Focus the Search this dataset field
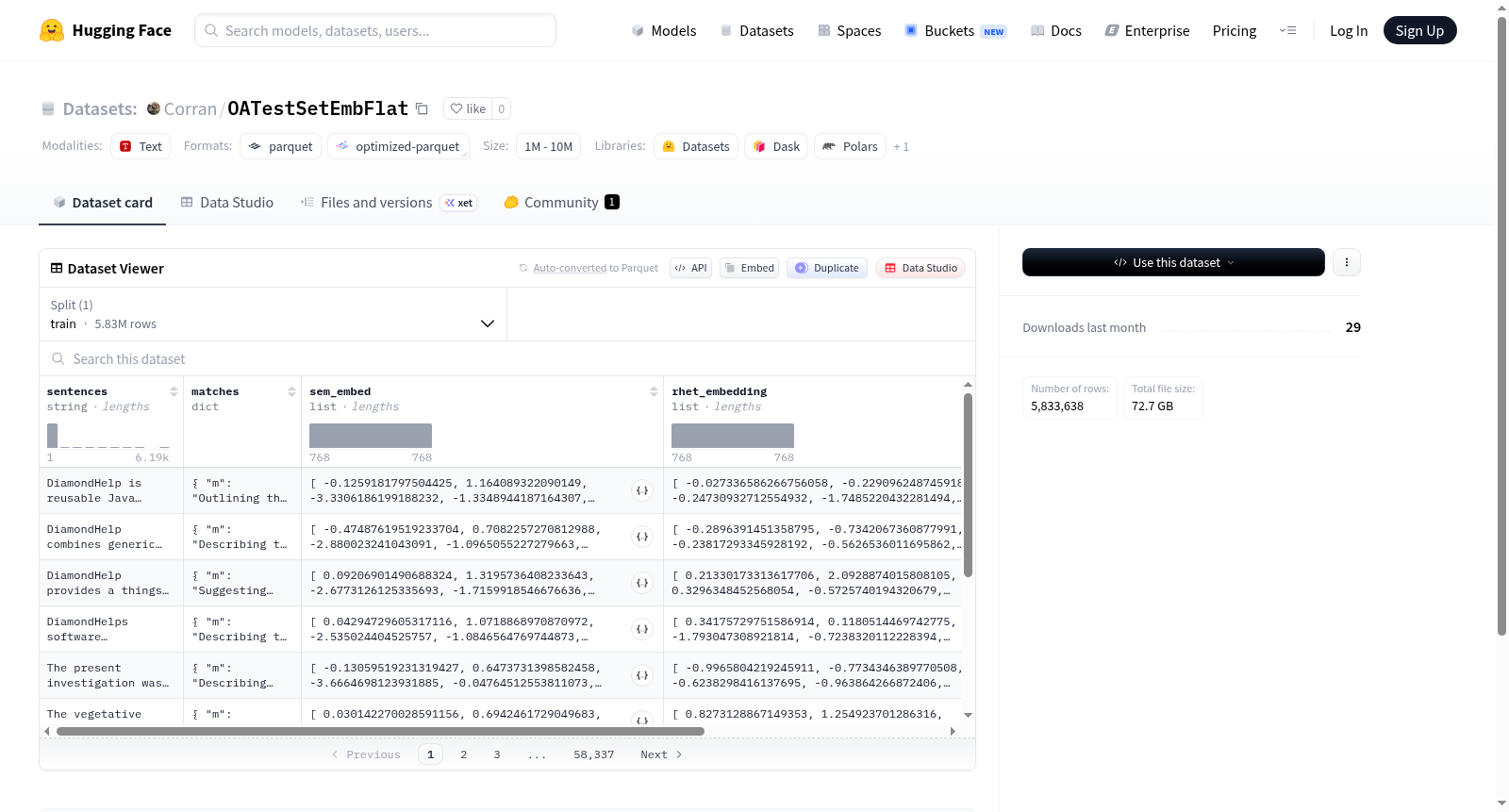Viewport: 1509px width, 812px height. (x=507, y=358)
